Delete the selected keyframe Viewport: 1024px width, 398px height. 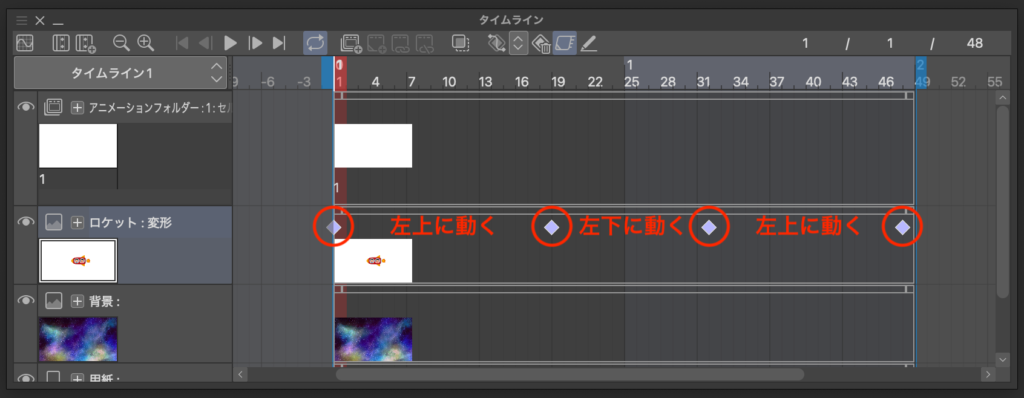(541, 43)
